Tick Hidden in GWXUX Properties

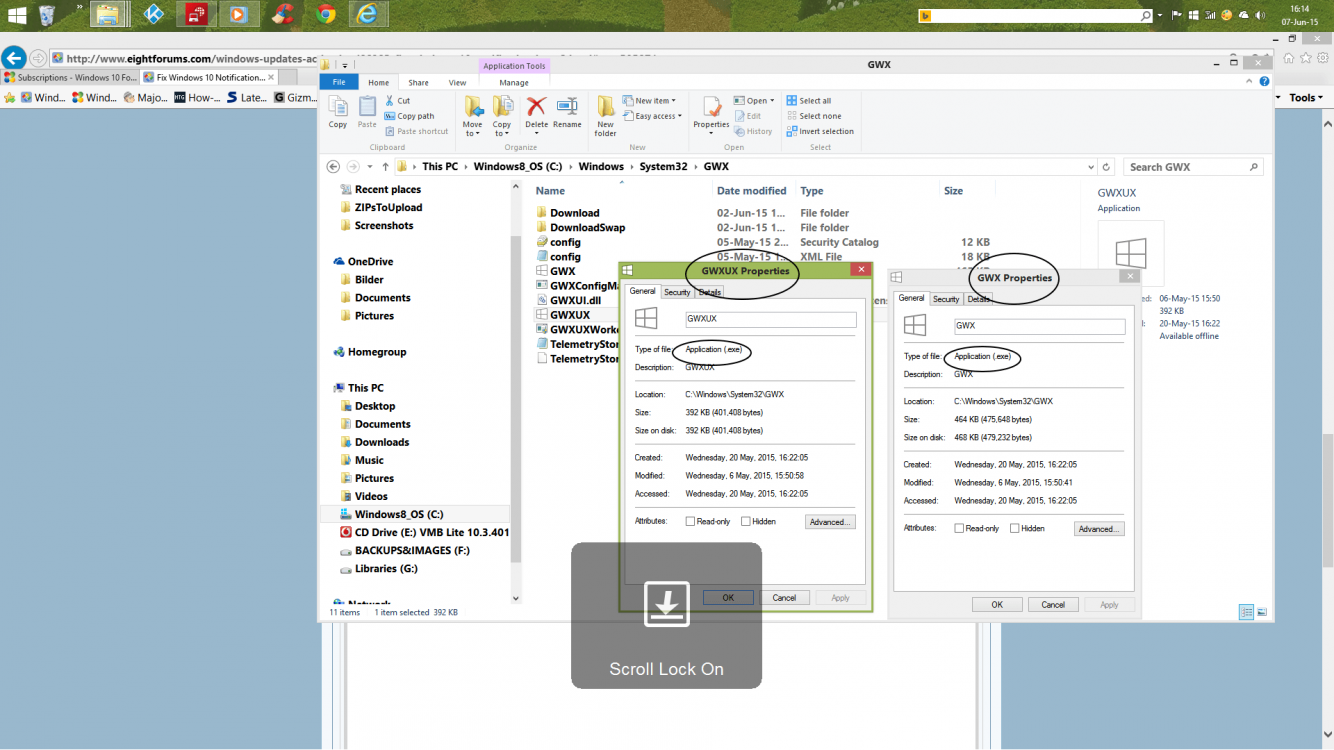click(745, 522)
